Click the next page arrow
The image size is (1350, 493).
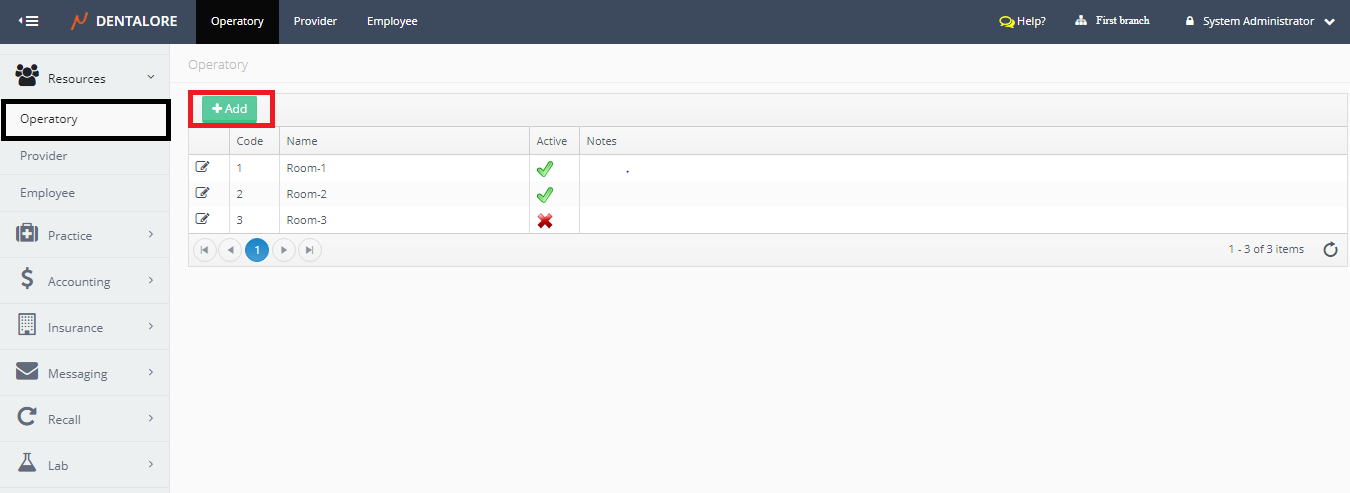tap(284, 250)
